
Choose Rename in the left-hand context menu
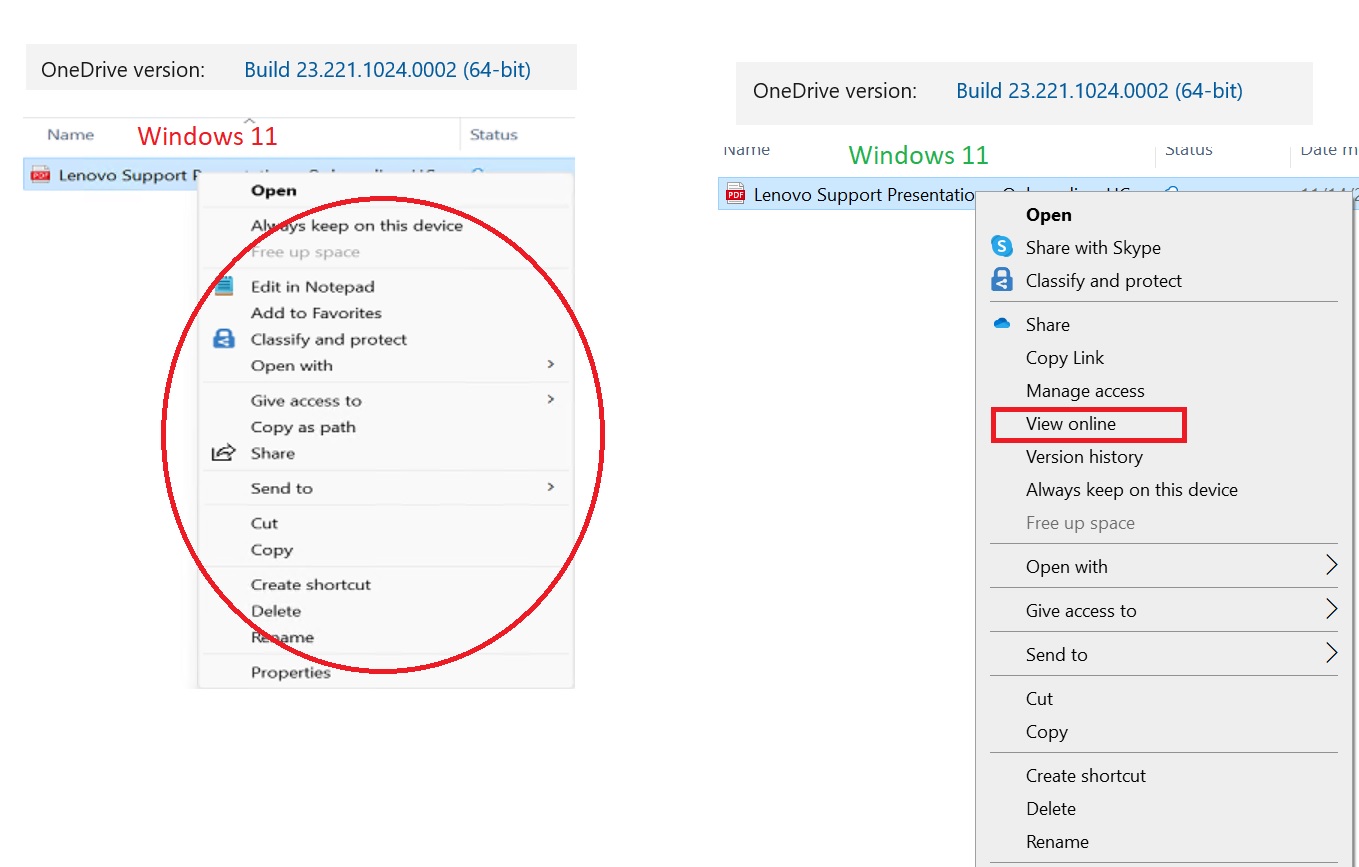tap(282, 637)
